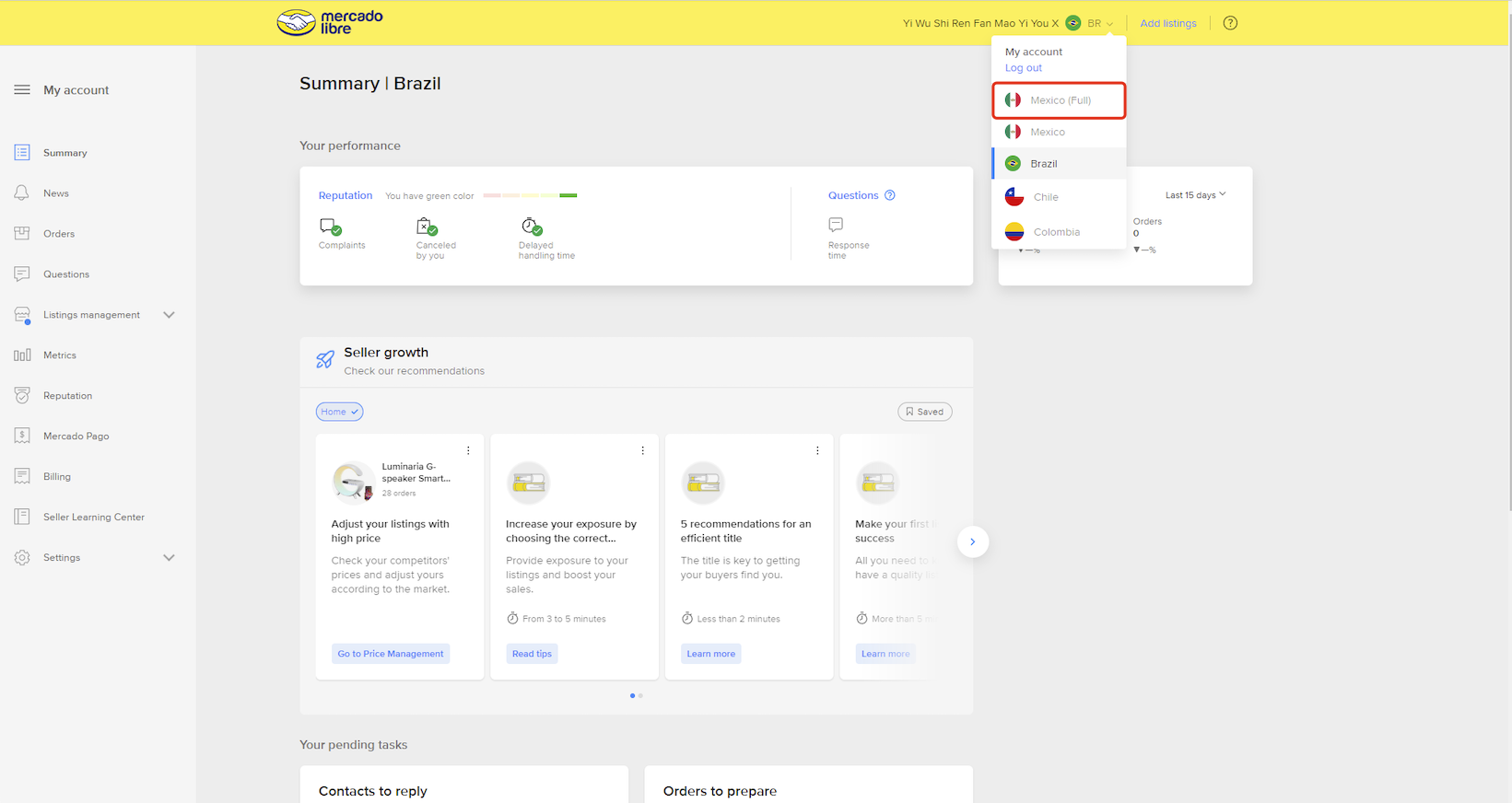This screenshot has height=803, width=1512.
Task: Open Metrics from the sidebar icon
Action: tap(22, 355)
